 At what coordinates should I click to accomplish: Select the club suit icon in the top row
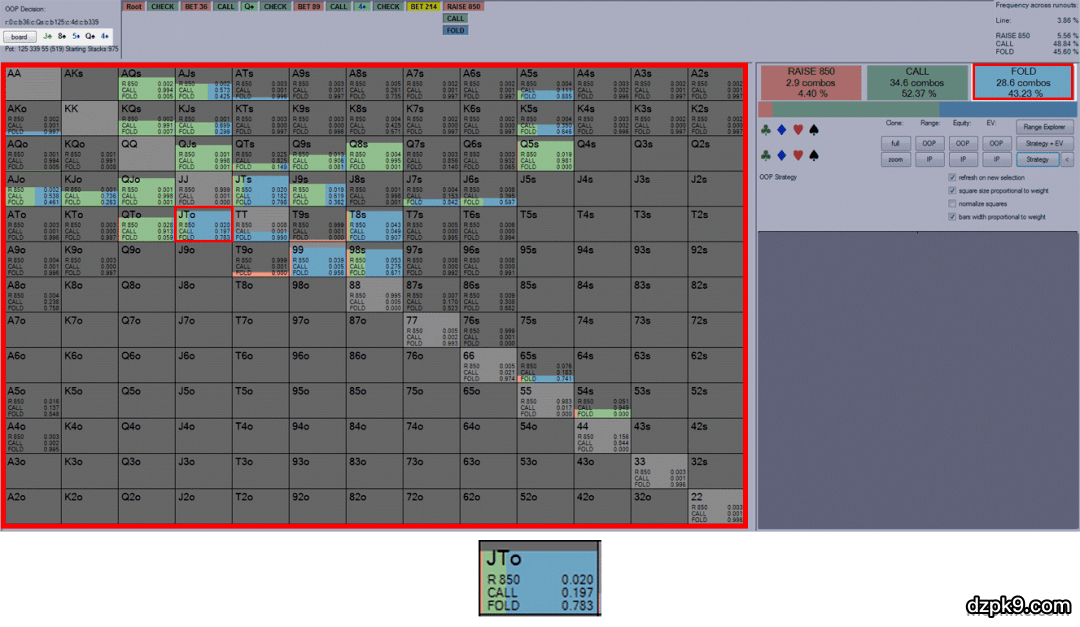[x=765, y=129]
